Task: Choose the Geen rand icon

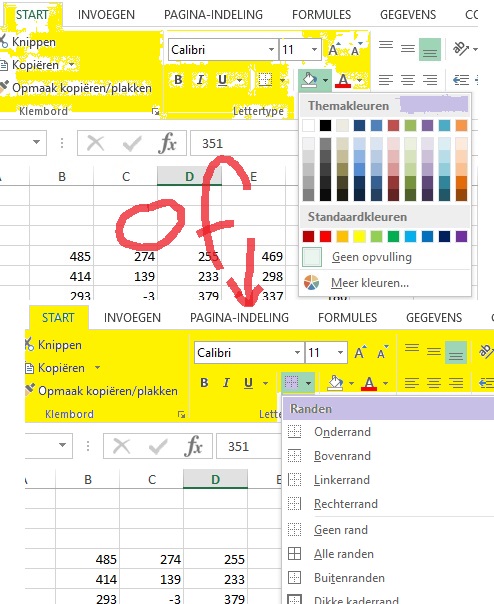Action: point(294,530)
